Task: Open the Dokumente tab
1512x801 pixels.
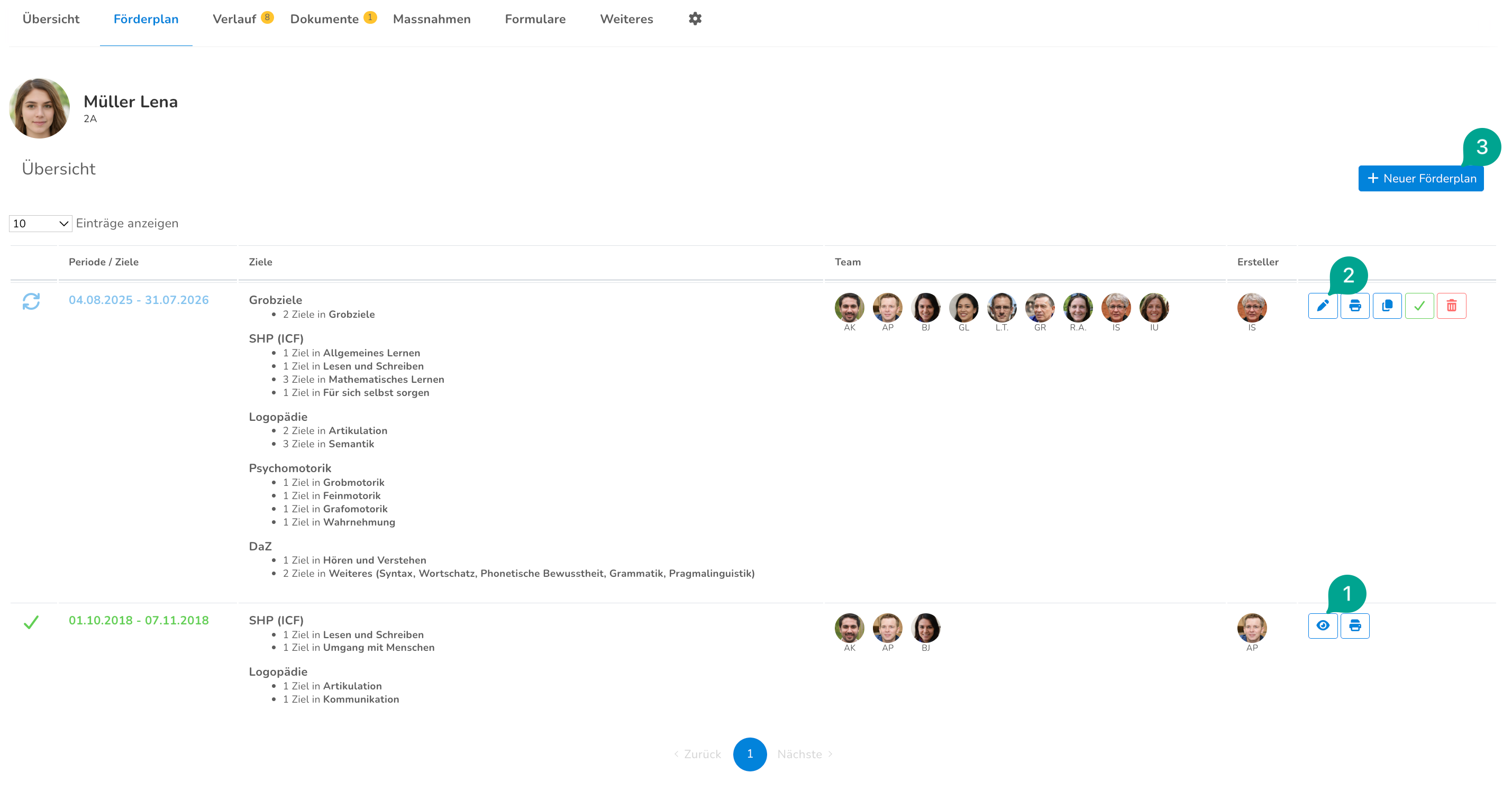Action: click(325, 19)
